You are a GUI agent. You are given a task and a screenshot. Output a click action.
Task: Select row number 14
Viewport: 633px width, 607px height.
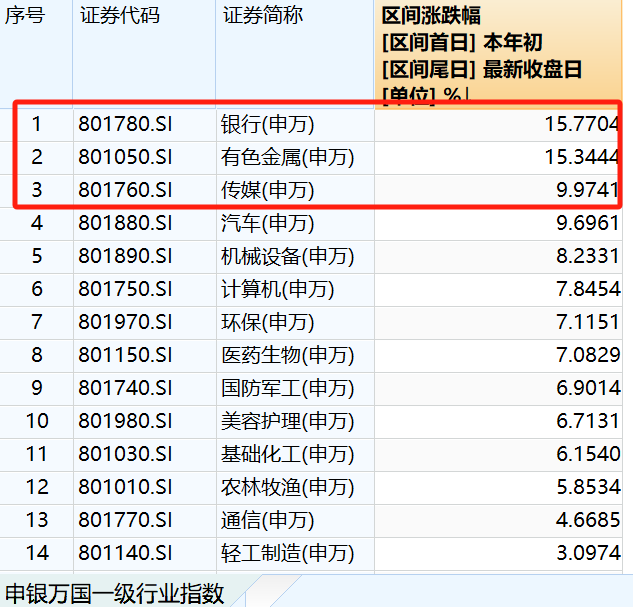(x=37, y=553)
